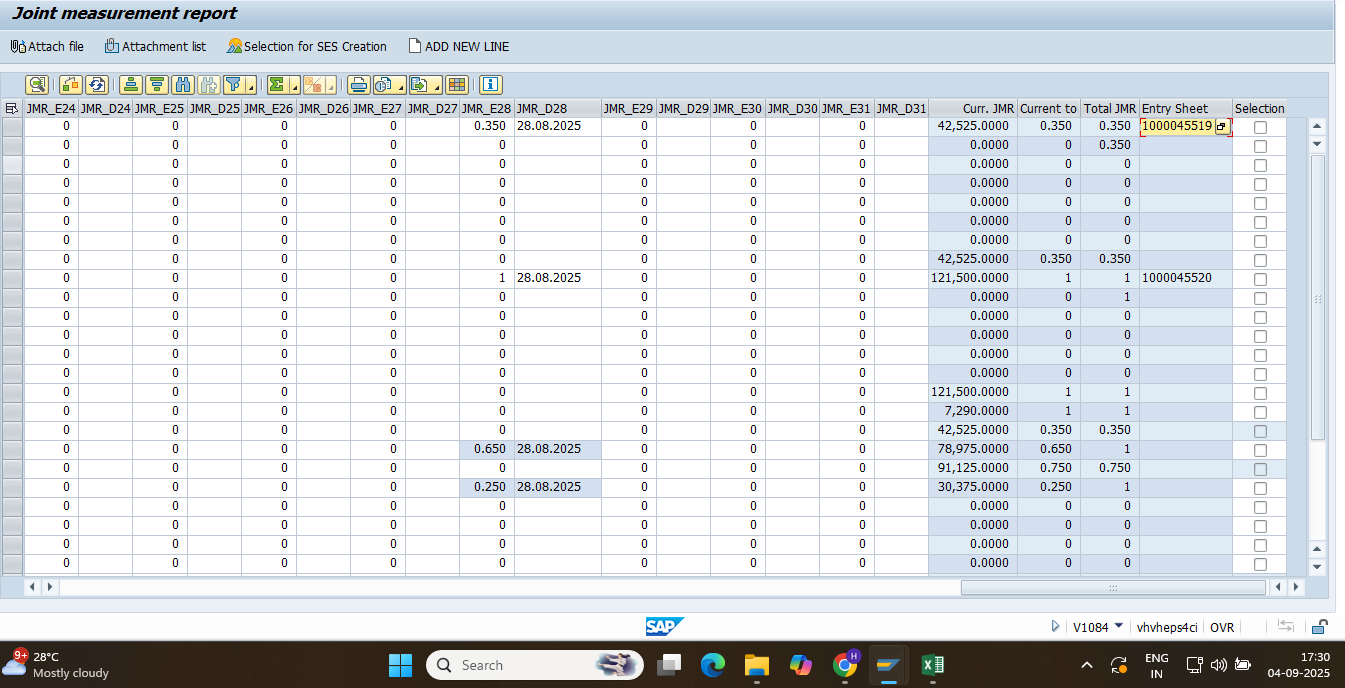
Task: Click the Details magnifier icon in ALV toolbar
Action: [x=37, y=85]
